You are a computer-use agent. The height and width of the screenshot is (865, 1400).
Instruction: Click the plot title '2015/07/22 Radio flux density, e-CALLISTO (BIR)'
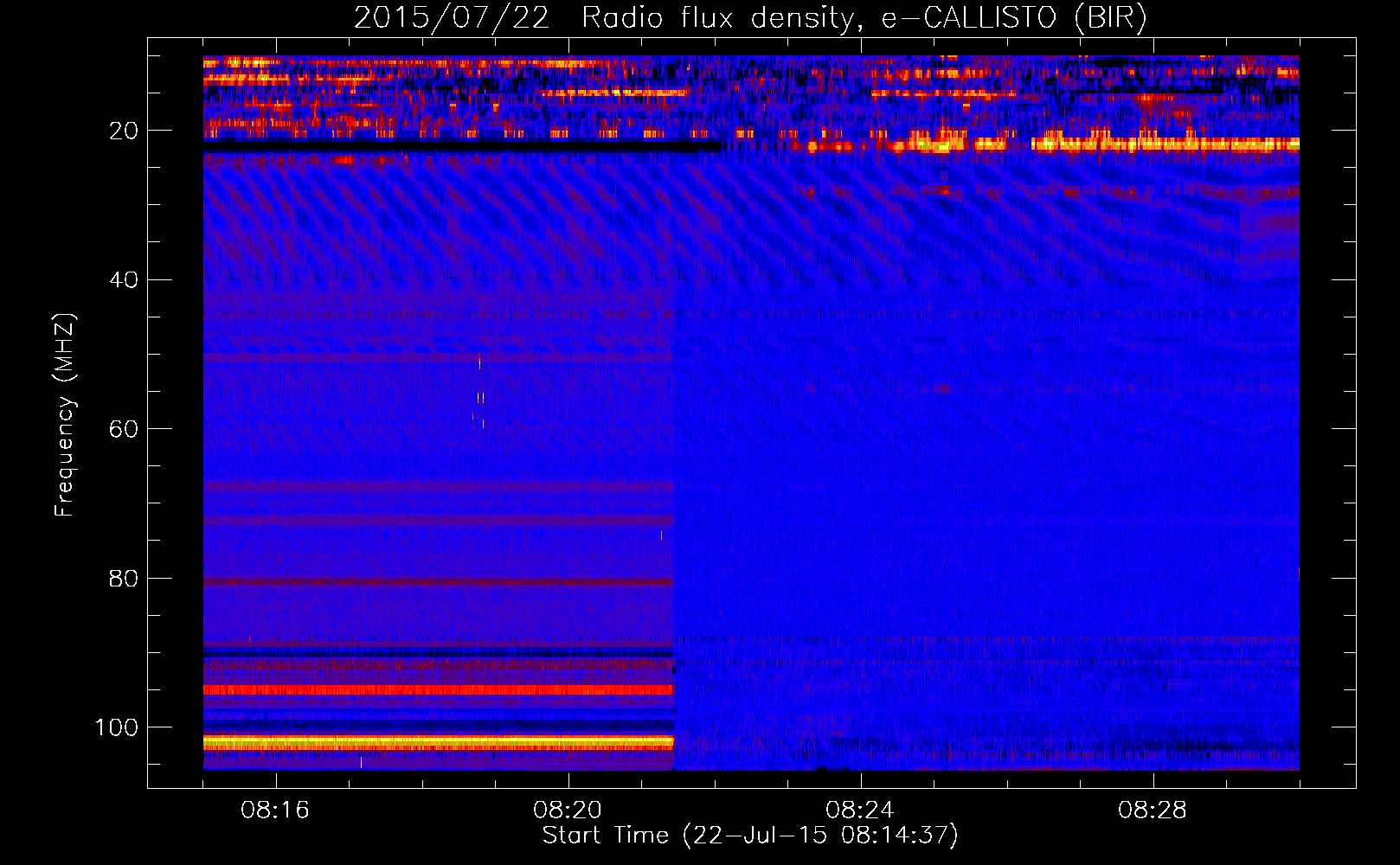(x=750, y=18)
